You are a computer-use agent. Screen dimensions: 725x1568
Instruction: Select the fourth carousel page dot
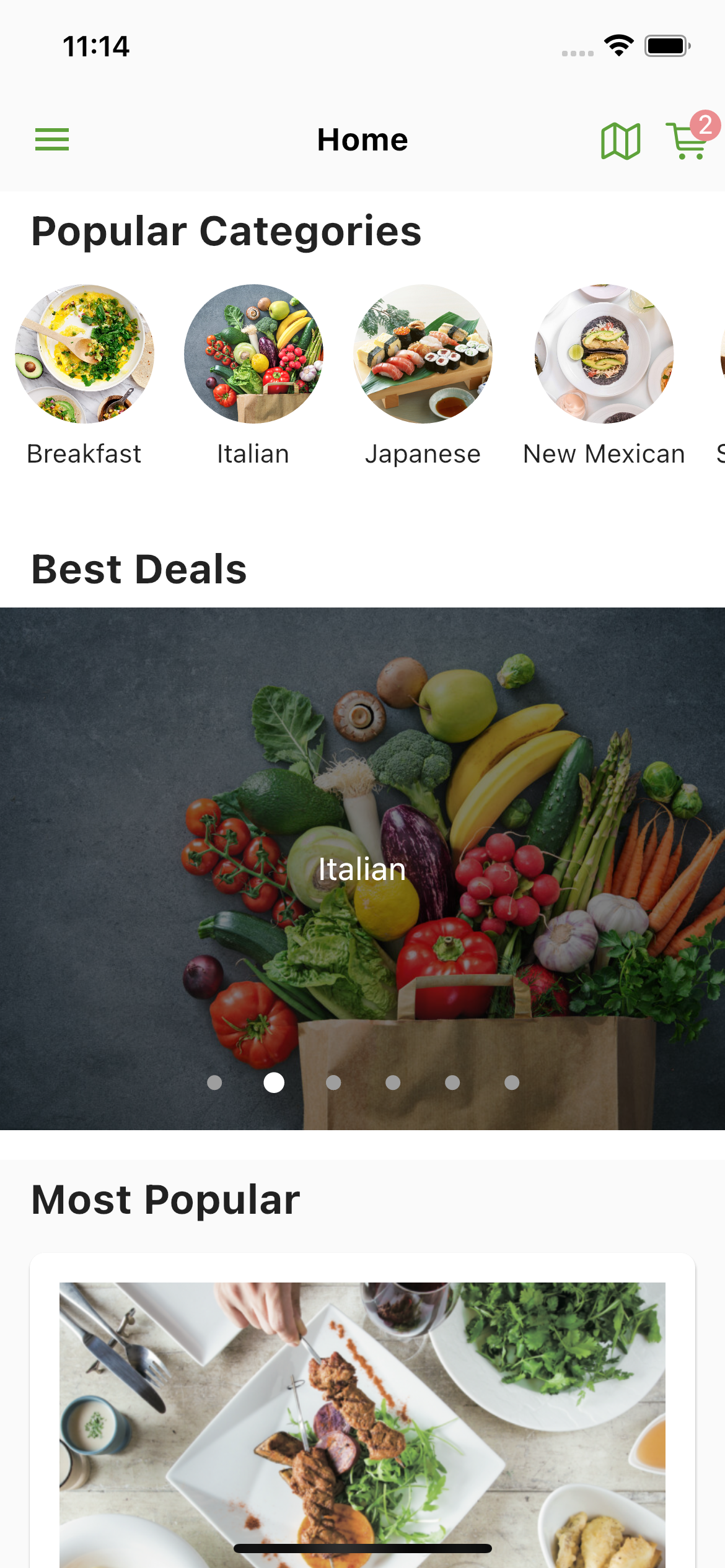393,1082
